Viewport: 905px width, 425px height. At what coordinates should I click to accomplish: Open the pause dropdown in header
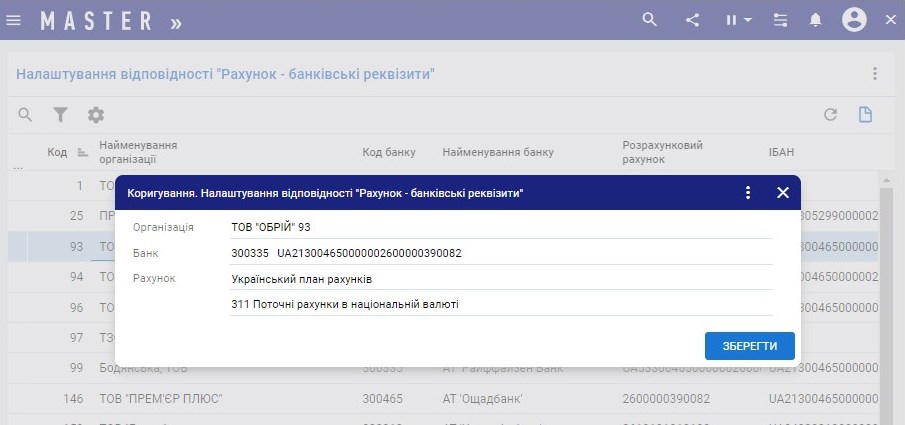coord(739,20)
